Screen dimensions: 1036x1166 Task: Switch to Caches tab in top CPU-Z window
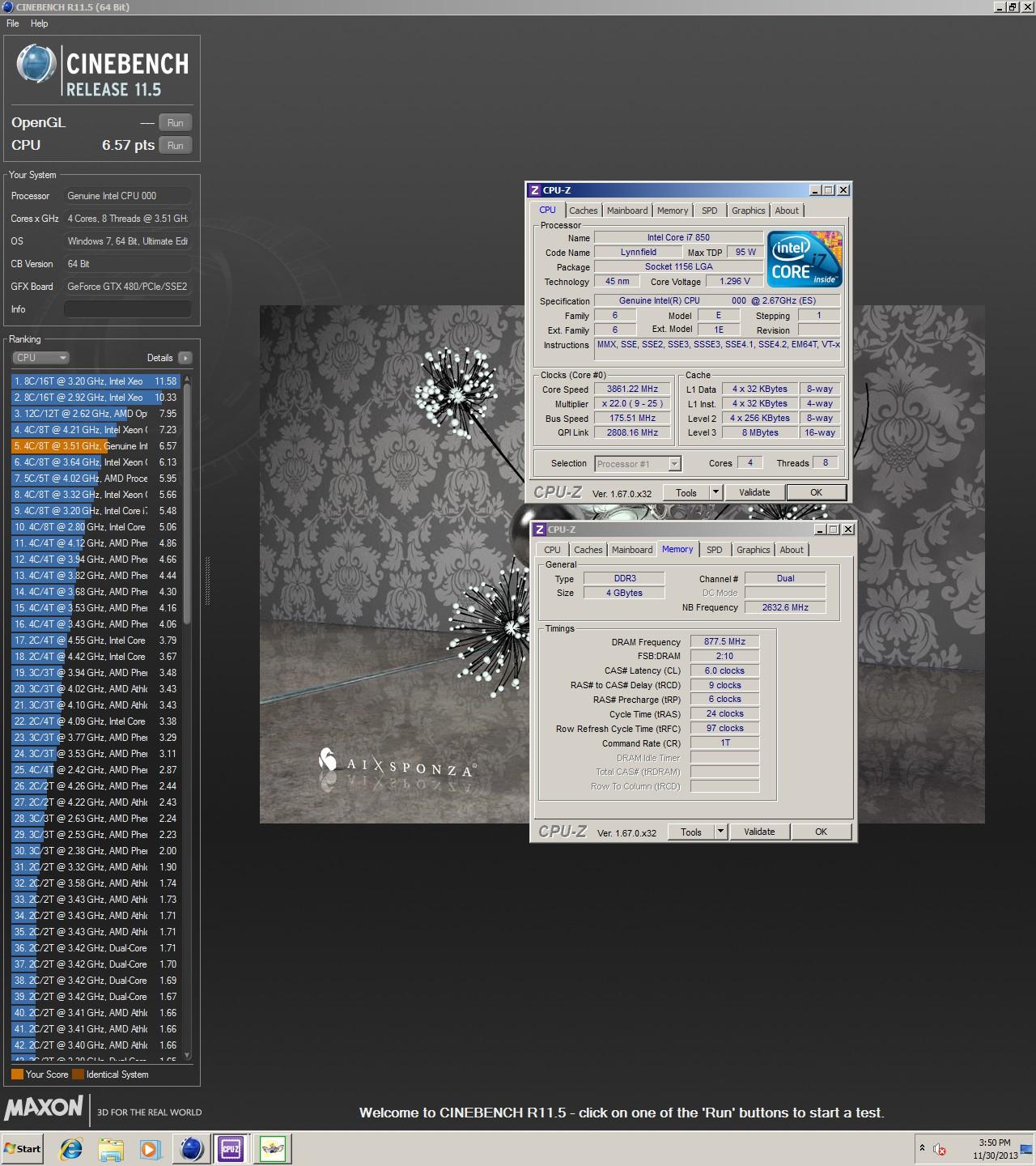click(583, 211)
